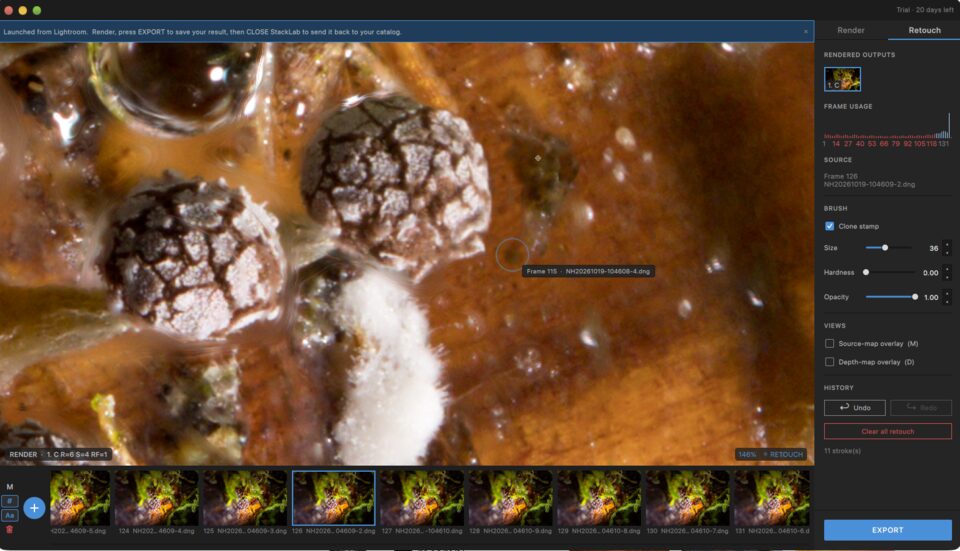
Task: Decrease Size using the stepper down arrow
Action: [x=947, y=252]
